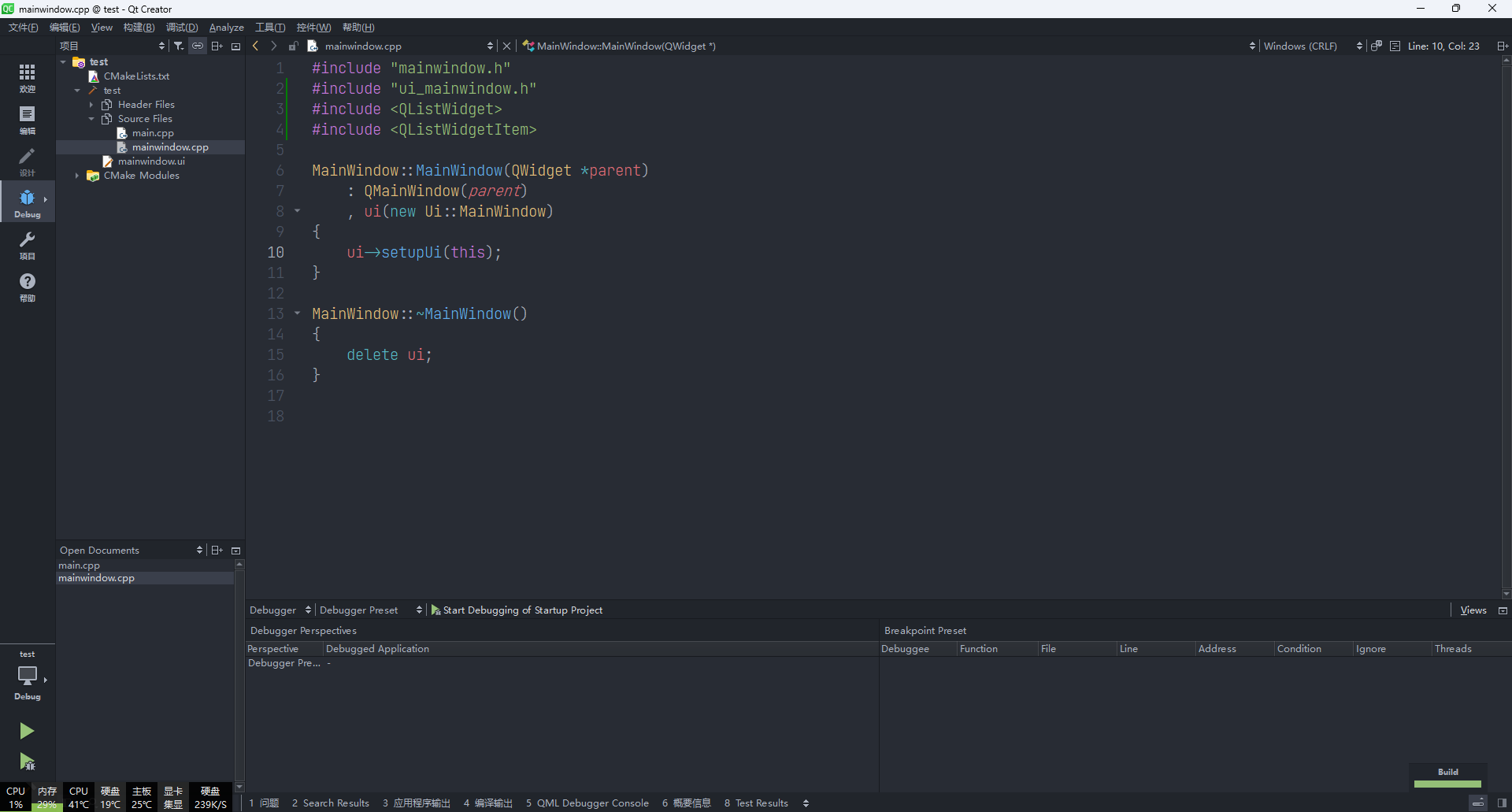Viewport: 1512px width, 812px height.
Task: Open the 1 问题 output pane
Action: coord(264,803)
